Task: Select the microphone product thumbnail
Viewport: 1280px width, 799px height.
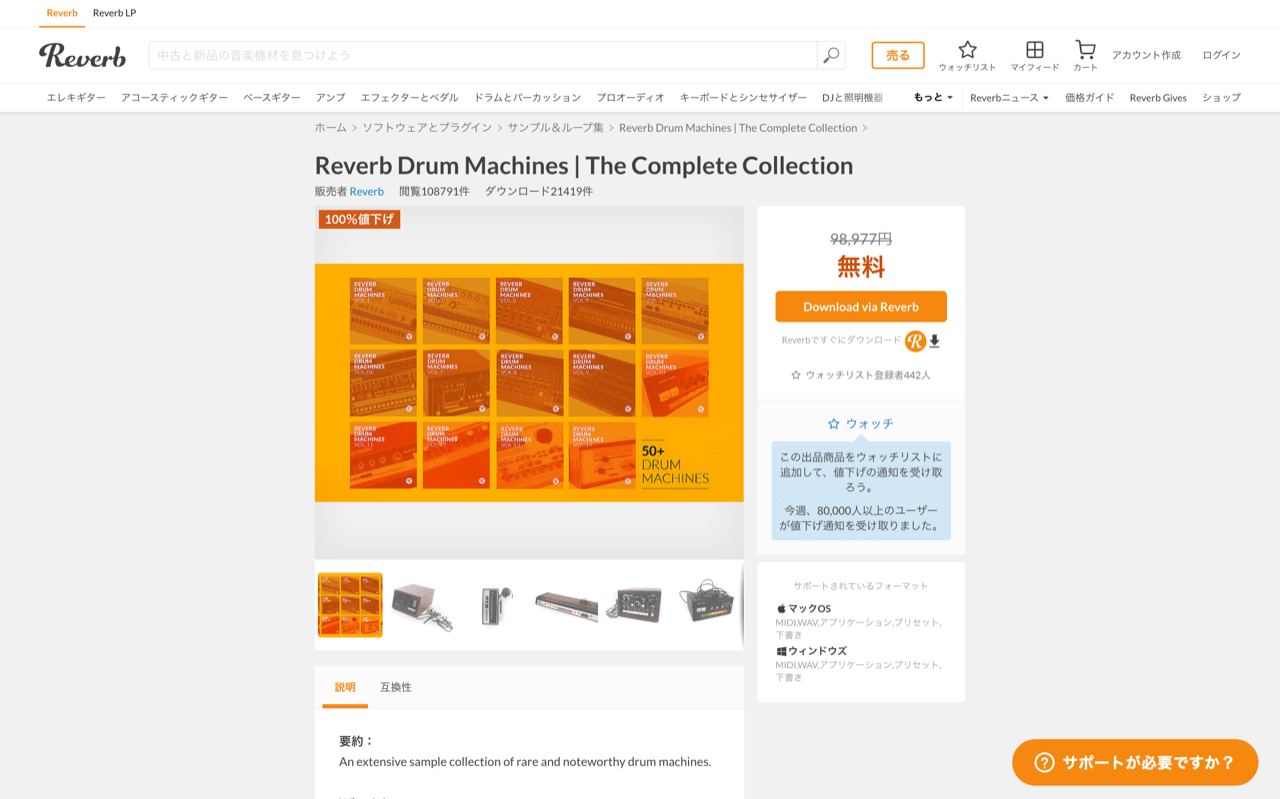Action: click(495, 604)
